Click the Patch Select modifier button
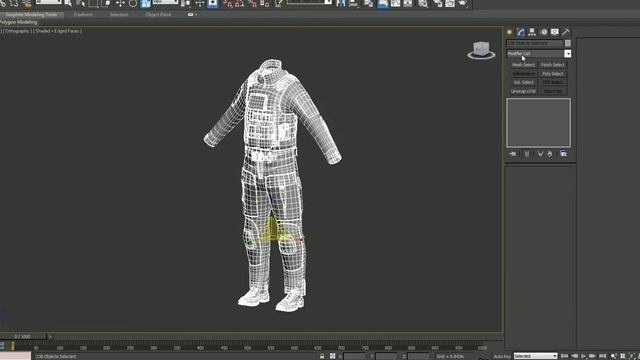 (553, 65)
